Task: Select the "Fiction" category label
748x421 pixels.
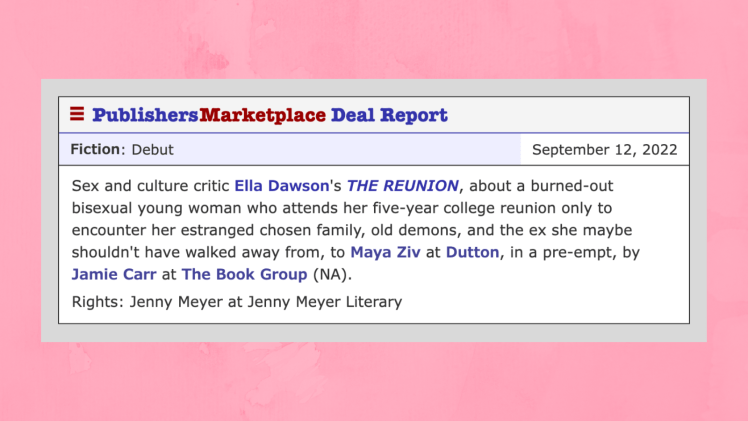Action: pyautogui.click(x=95, y=149)
